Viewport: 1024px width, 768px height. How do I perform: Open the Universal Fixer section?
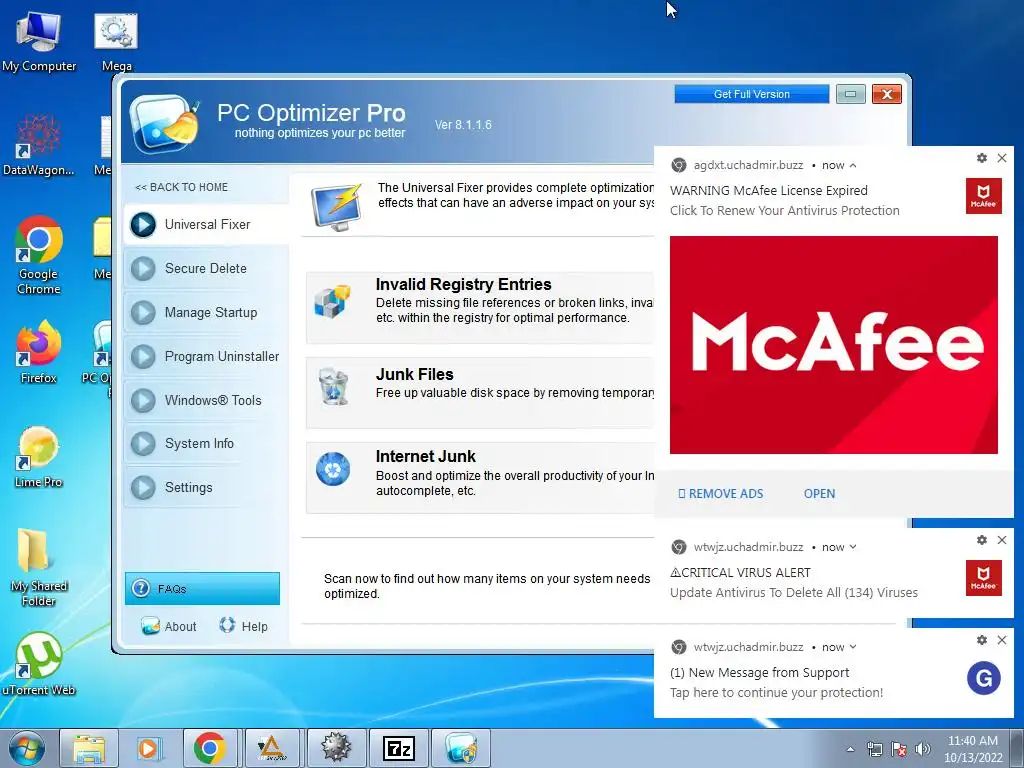[x=206, y=224]
